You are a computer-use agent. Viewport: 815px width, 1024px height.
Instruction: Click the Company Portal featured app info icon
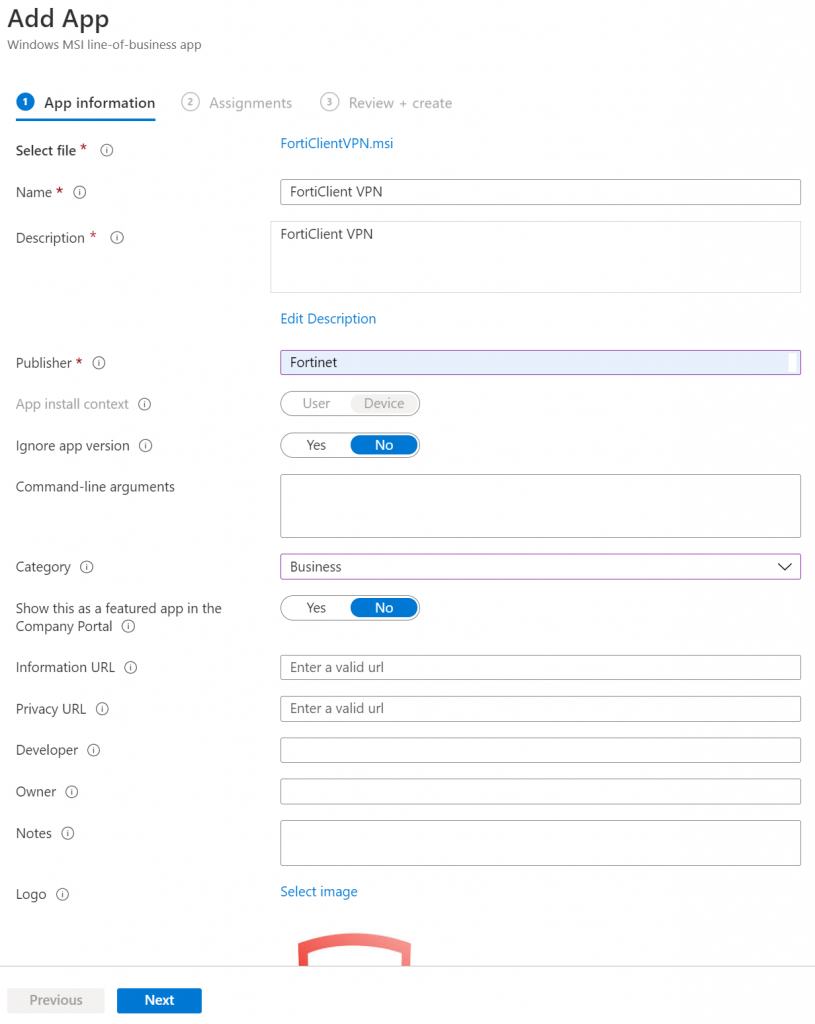pos(129,626)
